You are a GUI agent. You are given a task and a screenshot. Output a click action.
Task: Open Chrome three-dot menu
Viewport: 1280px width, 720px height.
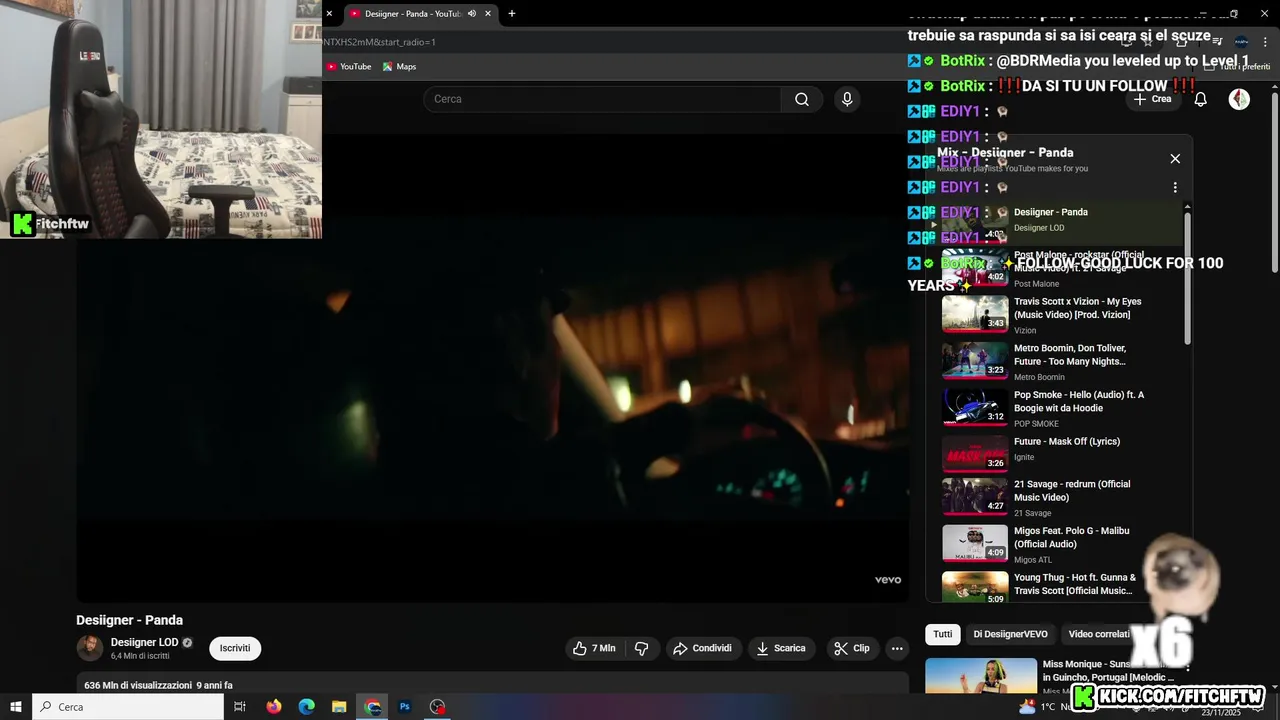[1264, 42]
